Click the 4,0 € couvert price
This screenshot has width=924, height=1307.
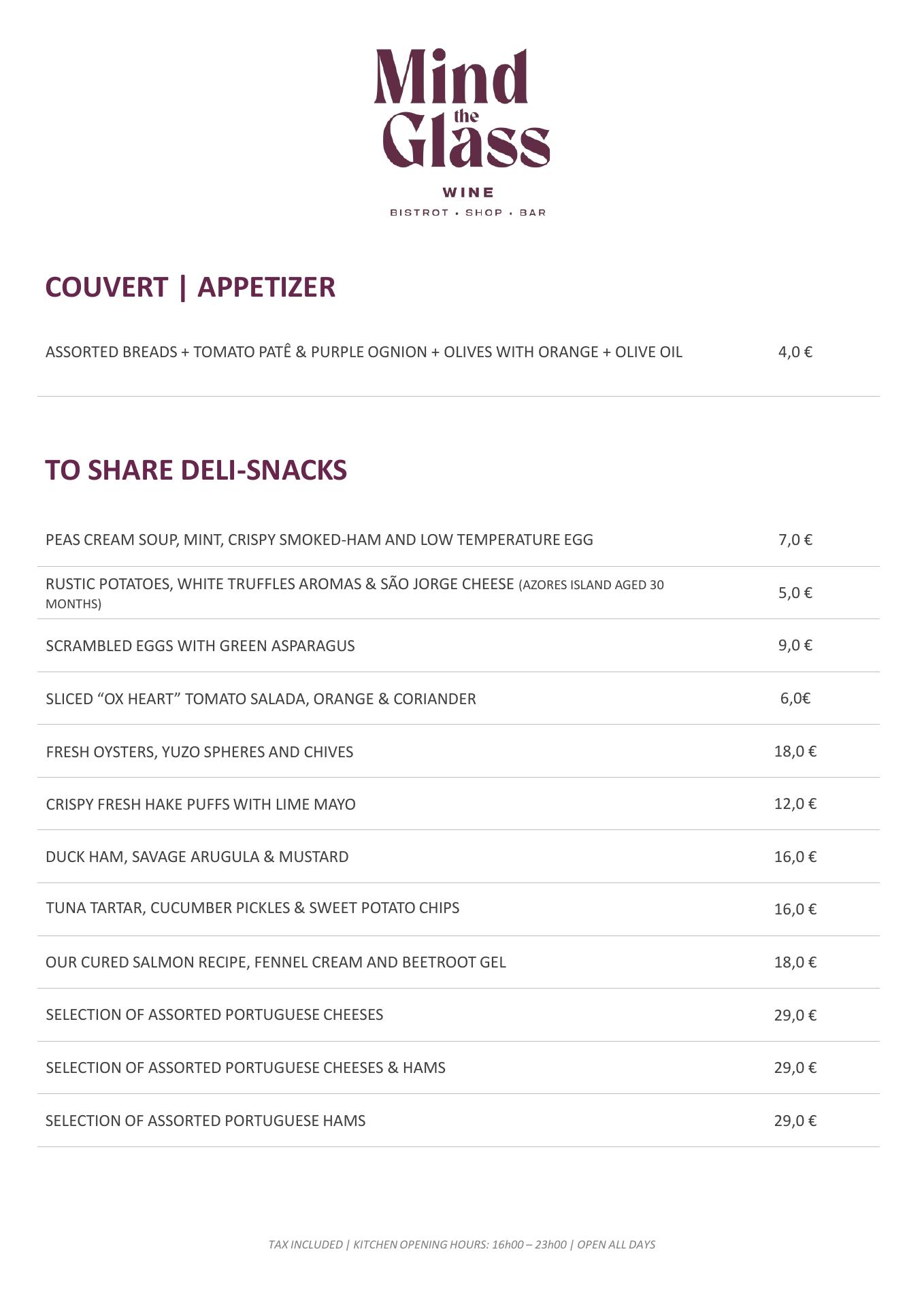pyautogui.click(x=795, y=352)
